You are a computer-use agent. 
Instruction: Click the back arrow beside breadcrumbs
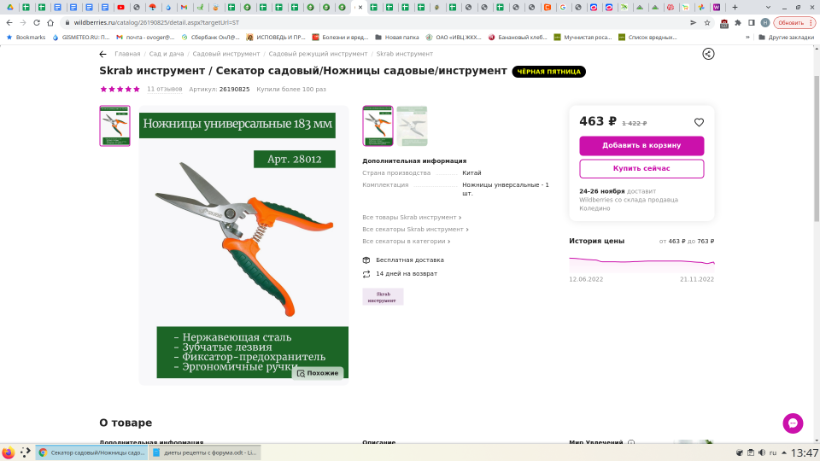click(103, 54)
